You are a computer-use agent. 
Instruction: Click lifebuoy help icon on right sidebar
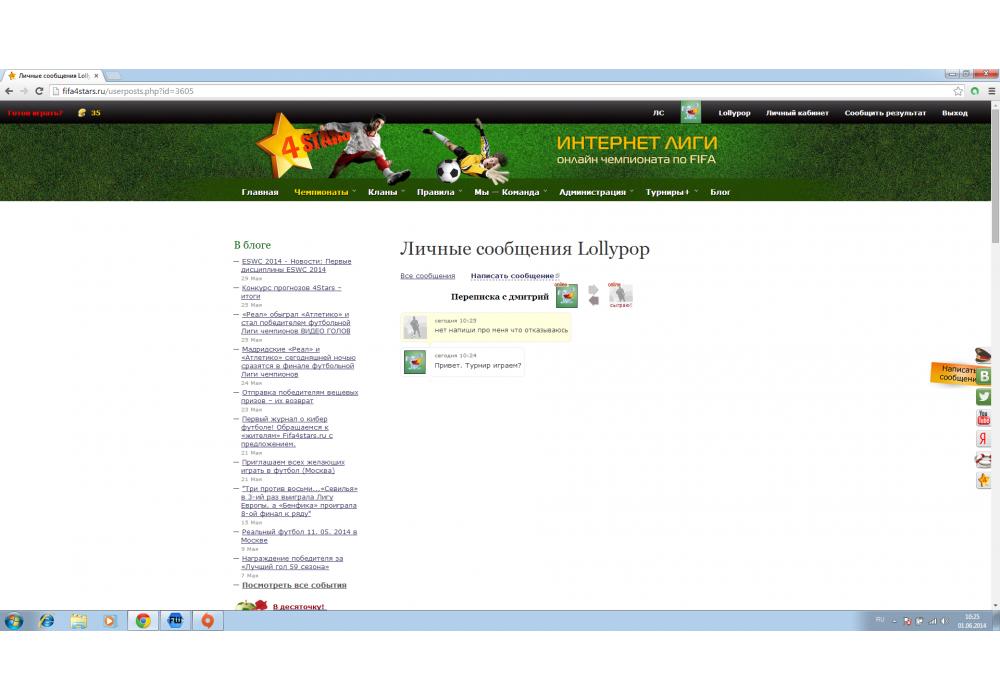(x=983, y=459)
